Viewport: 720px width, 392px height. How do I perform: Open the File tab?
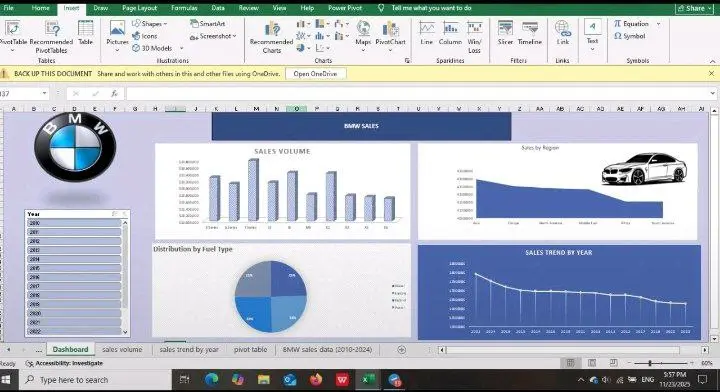click(8, 8)
